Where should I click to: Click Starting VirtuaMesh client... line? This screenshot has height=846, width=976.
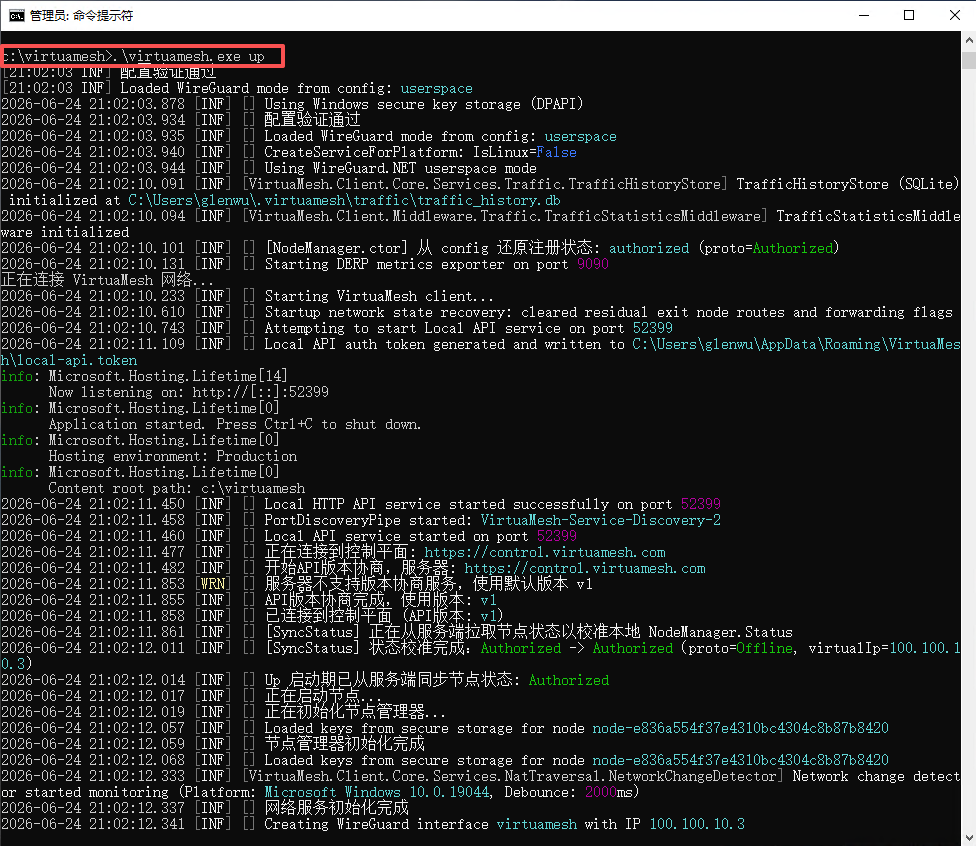tap(379, 296)
